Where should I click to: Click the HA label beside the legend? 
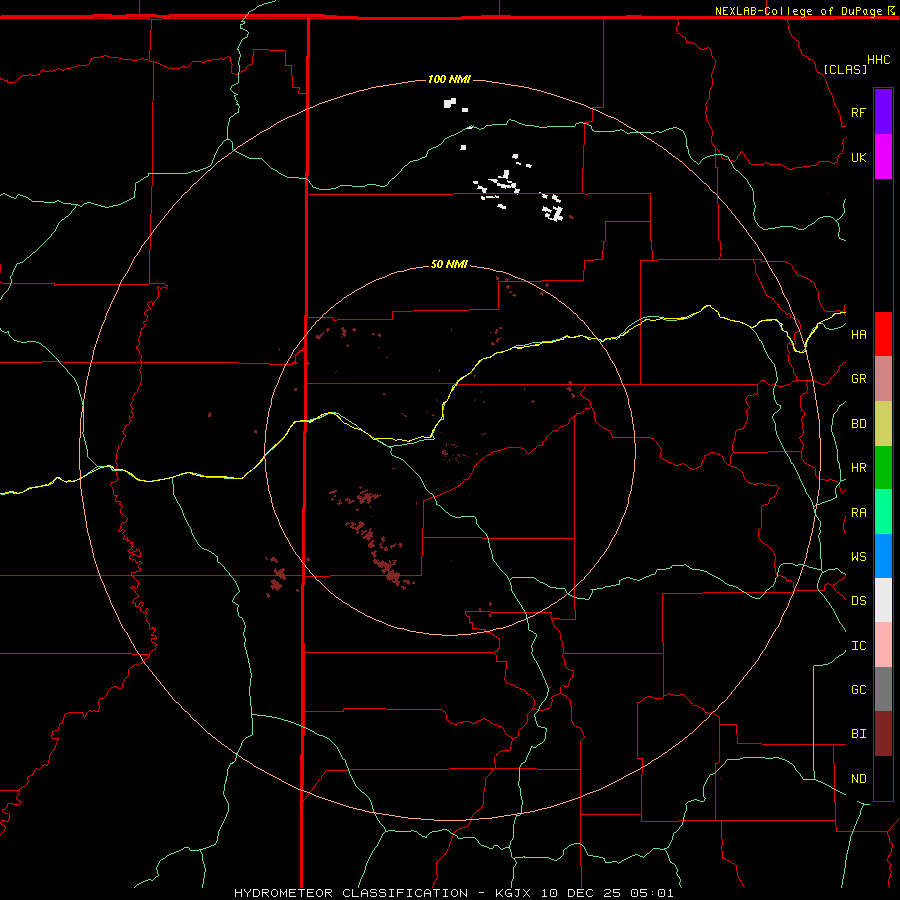[x=858, y=335]
